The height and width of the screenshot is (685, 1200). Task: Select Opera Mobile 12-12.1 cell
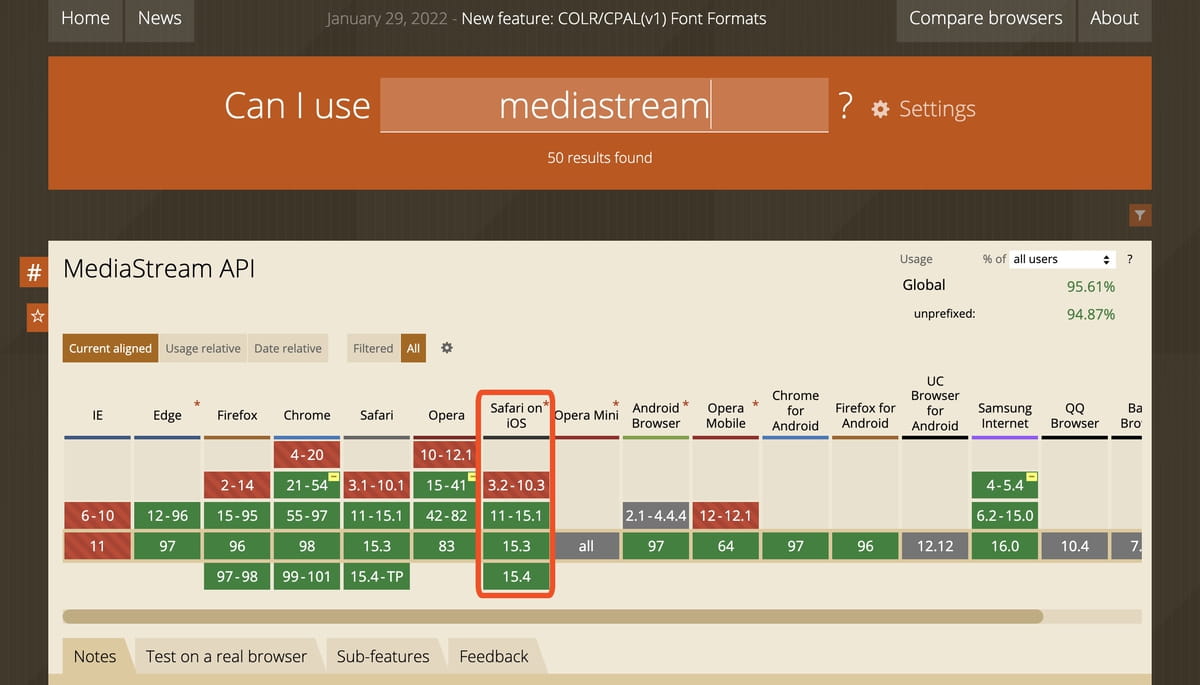point(726,515)
